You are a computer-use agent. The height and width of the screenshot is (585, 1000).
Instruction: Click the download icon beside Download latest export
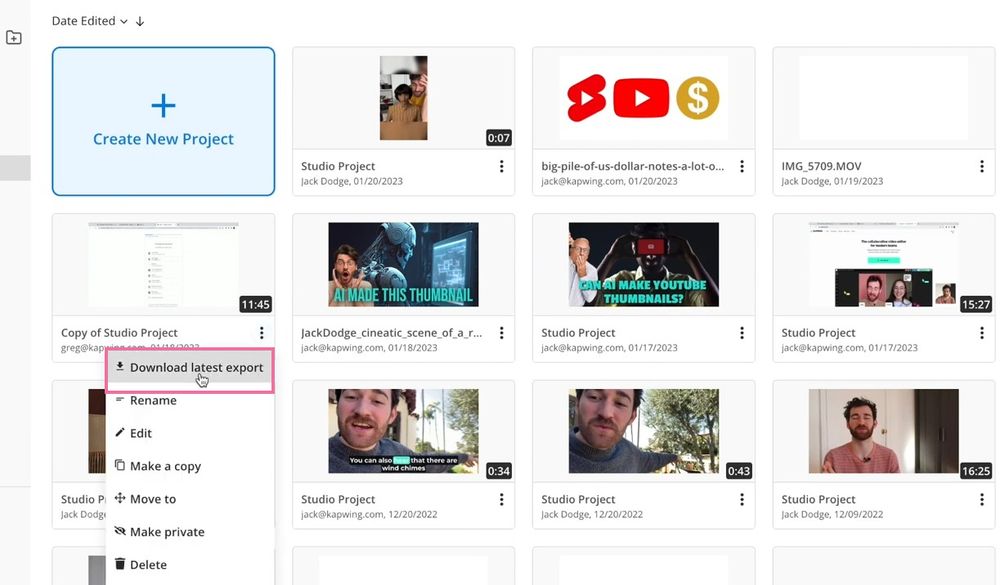click(x=119, y=368)
